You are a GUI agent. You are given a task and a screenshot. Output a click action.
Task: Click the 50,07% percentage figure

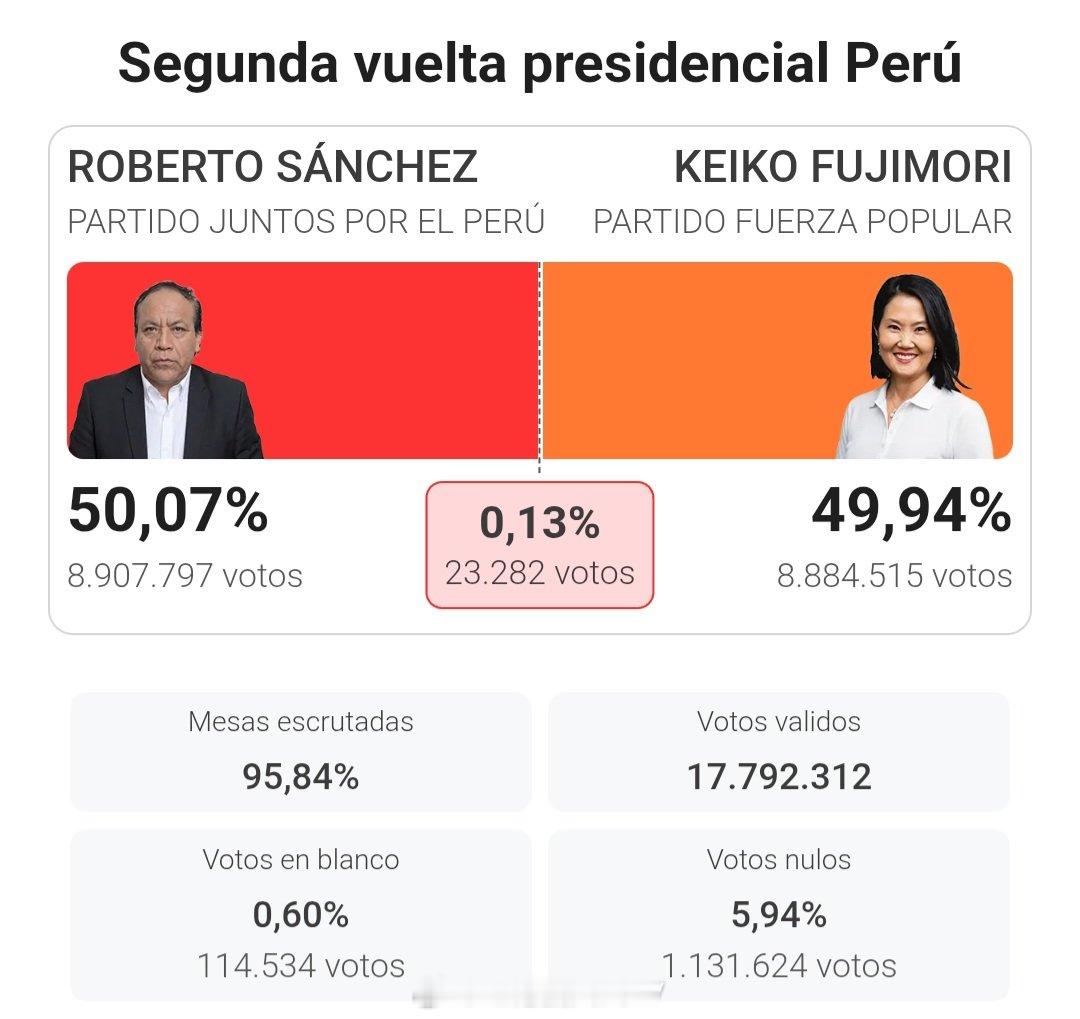168,511
